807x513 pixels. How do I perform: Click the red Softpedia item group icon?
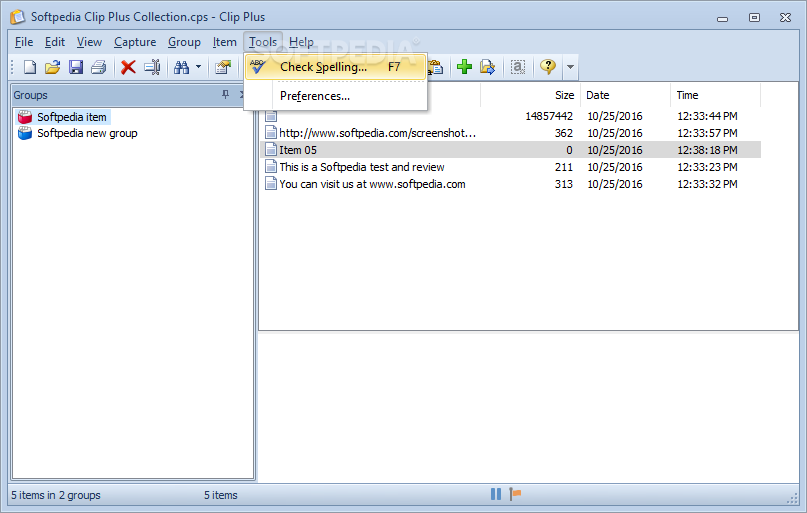click(x=25, y=117)
